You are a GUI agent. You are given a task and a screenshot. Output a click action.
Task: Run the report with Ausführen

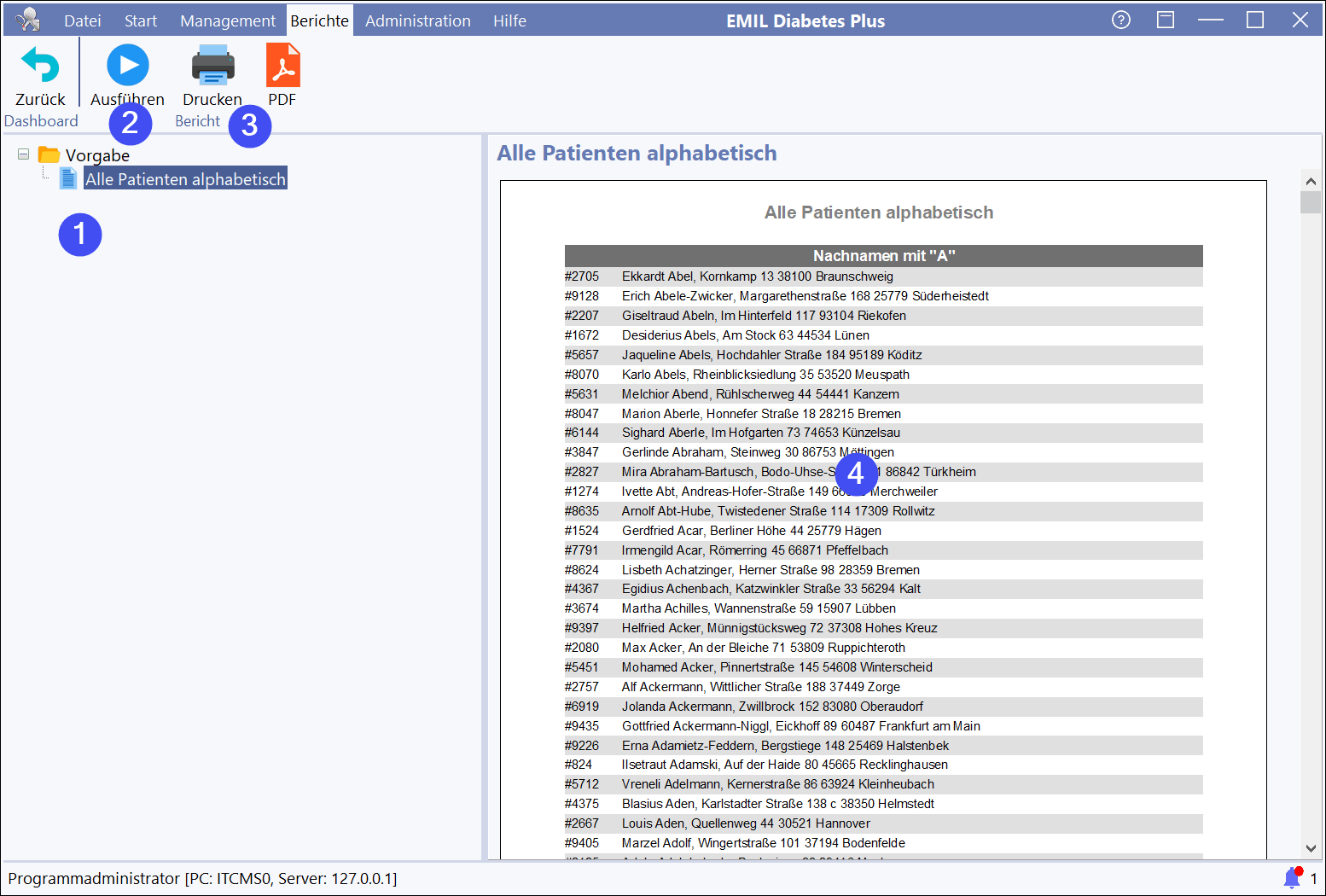[128, 66]
